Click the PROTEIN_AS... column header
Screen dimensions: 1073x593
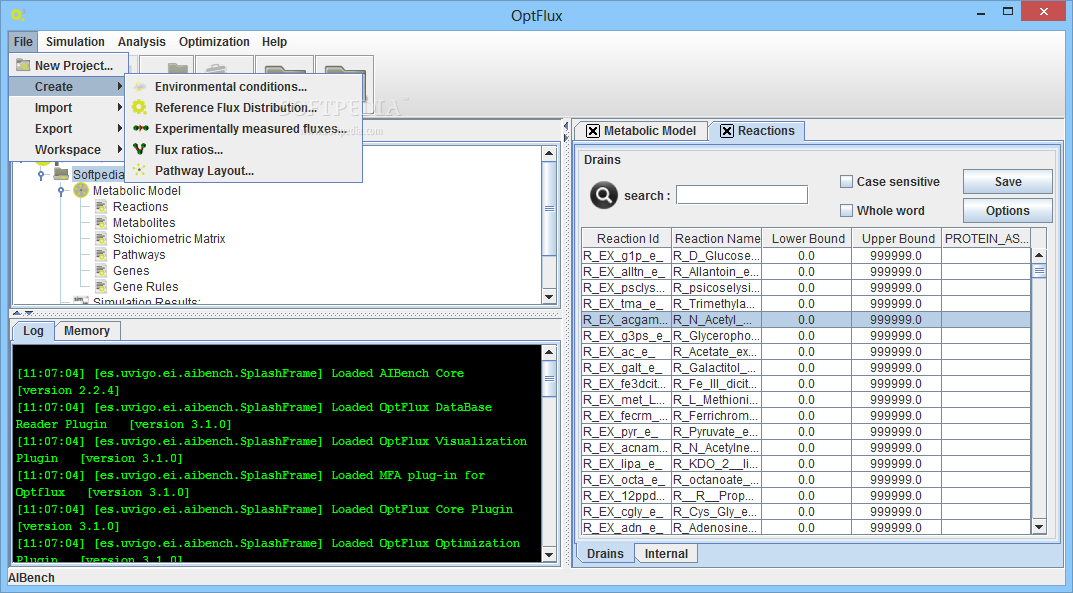click(986, 238)
